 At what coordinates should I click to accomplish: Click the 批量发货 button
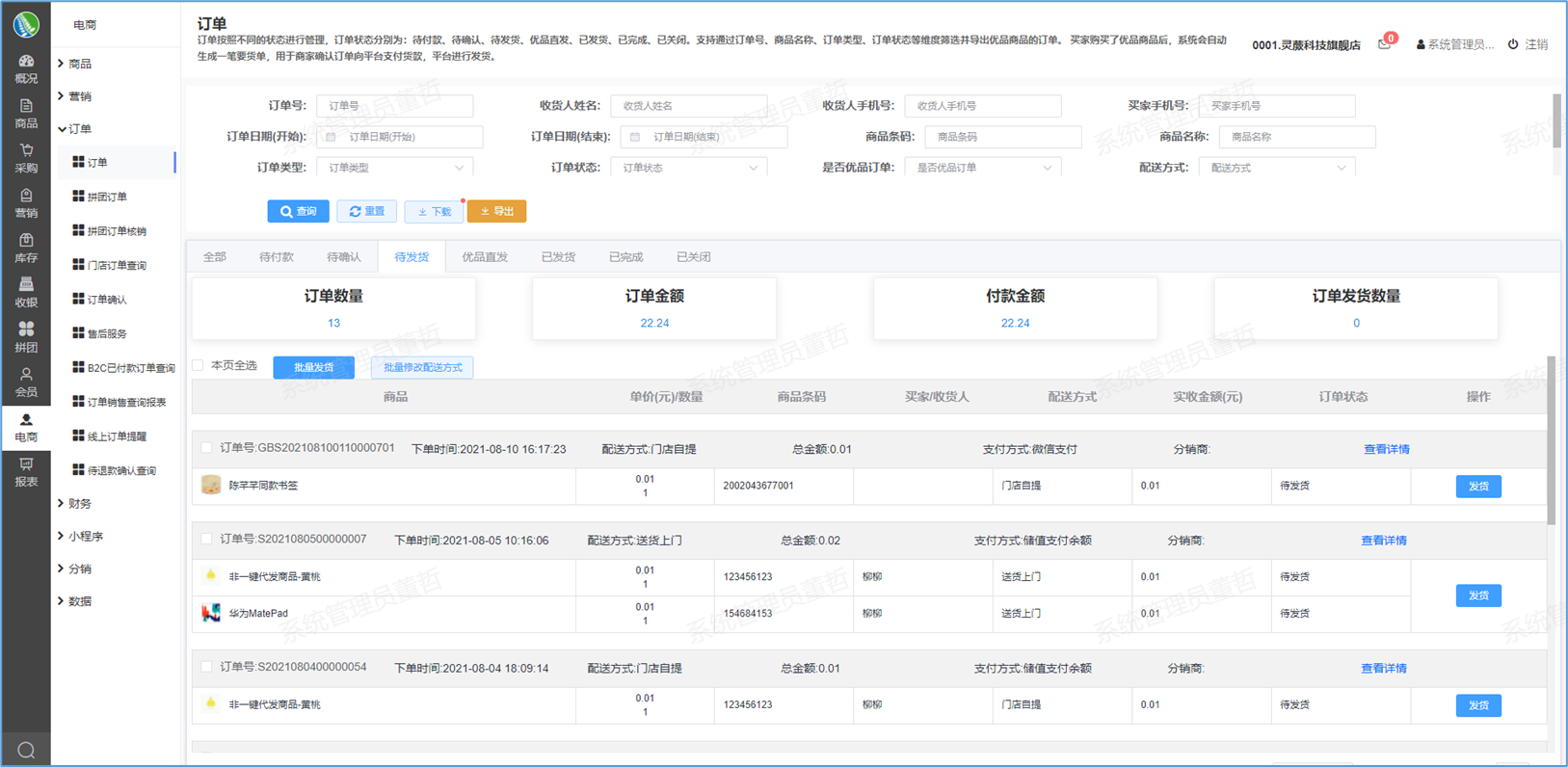click(x=313, y=367)
